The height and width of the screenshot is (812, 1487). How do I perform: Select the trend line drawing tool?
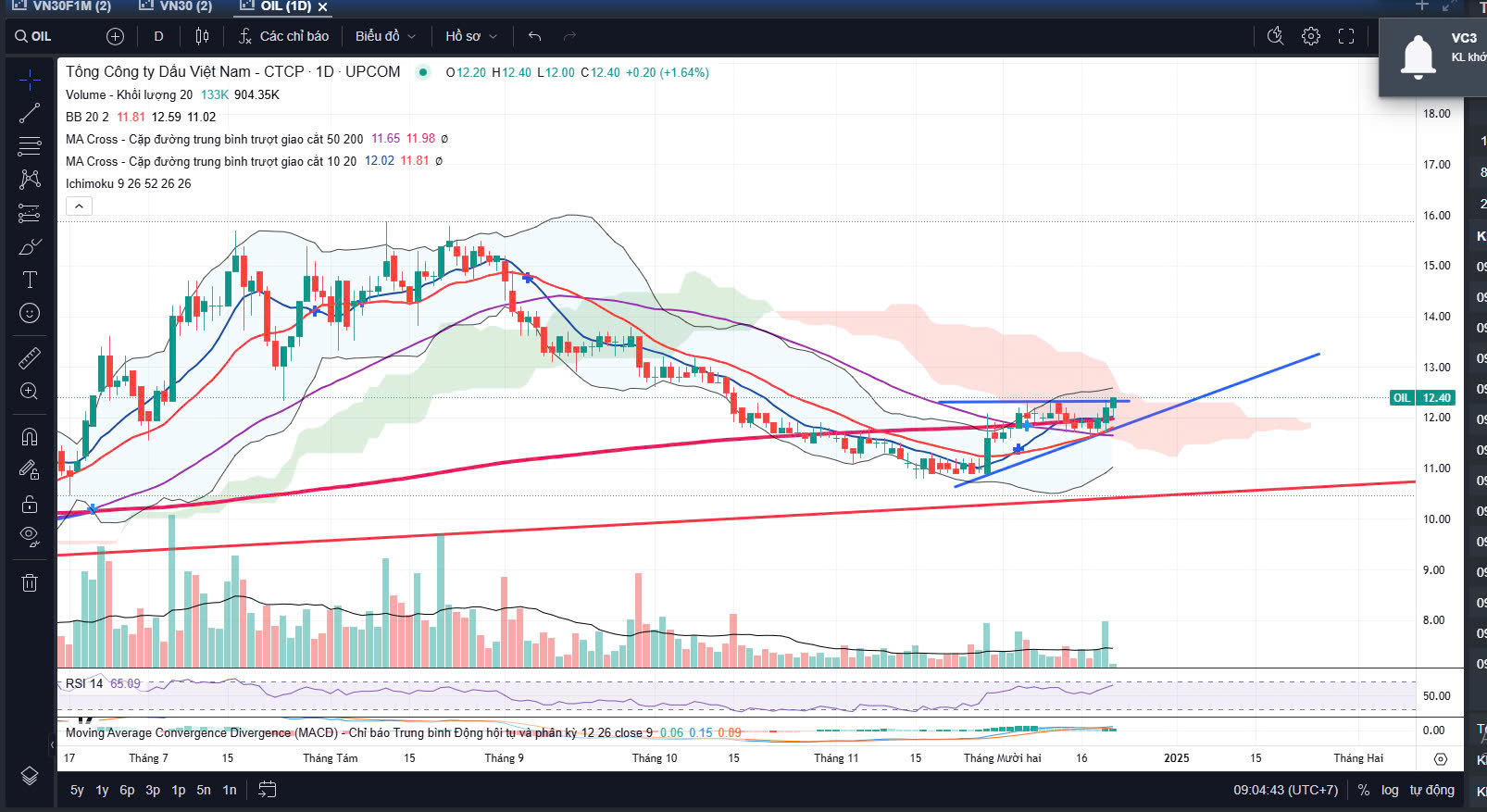coord(30,113)
